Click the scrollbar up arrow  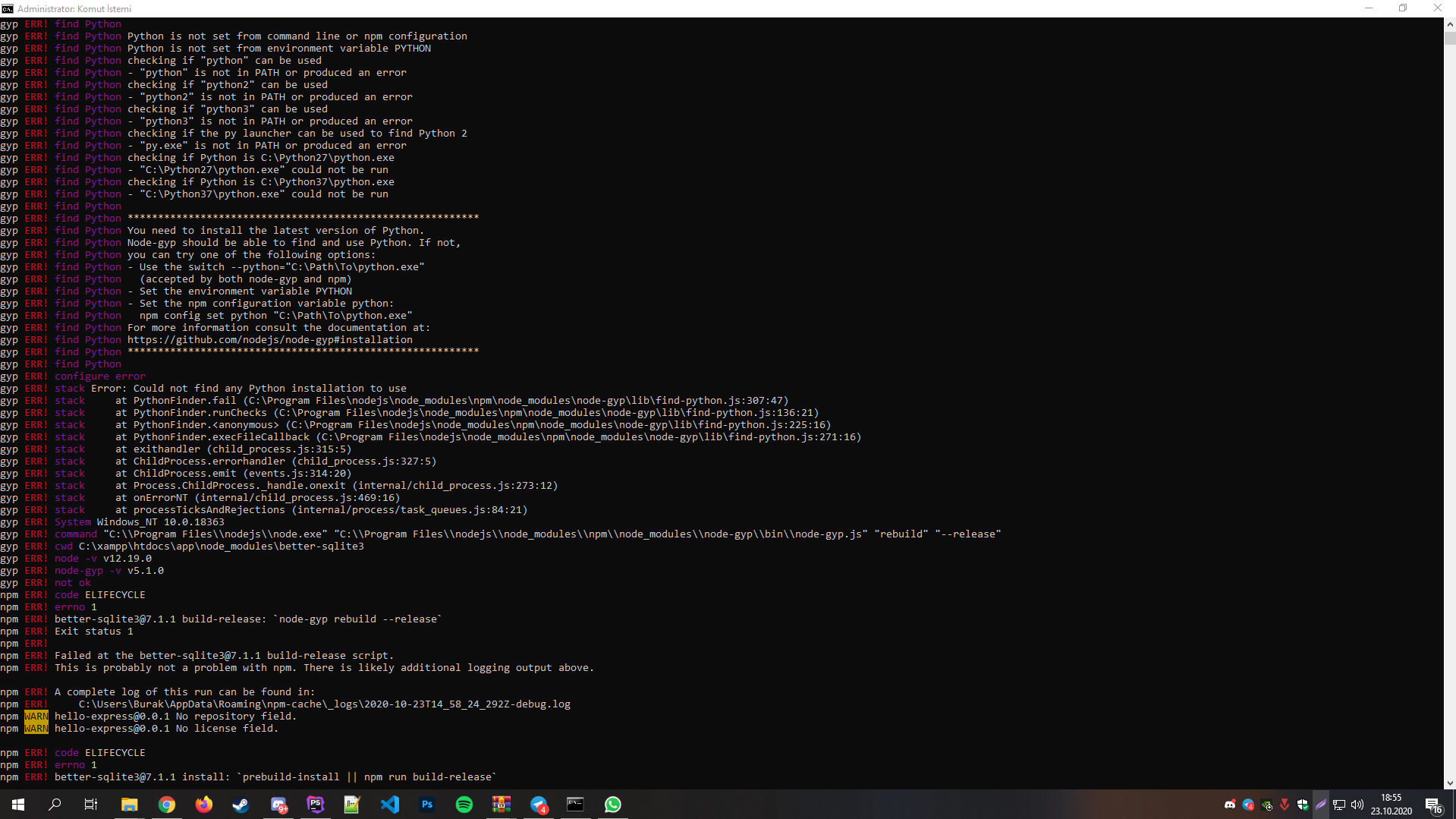tap(1450, 24)
